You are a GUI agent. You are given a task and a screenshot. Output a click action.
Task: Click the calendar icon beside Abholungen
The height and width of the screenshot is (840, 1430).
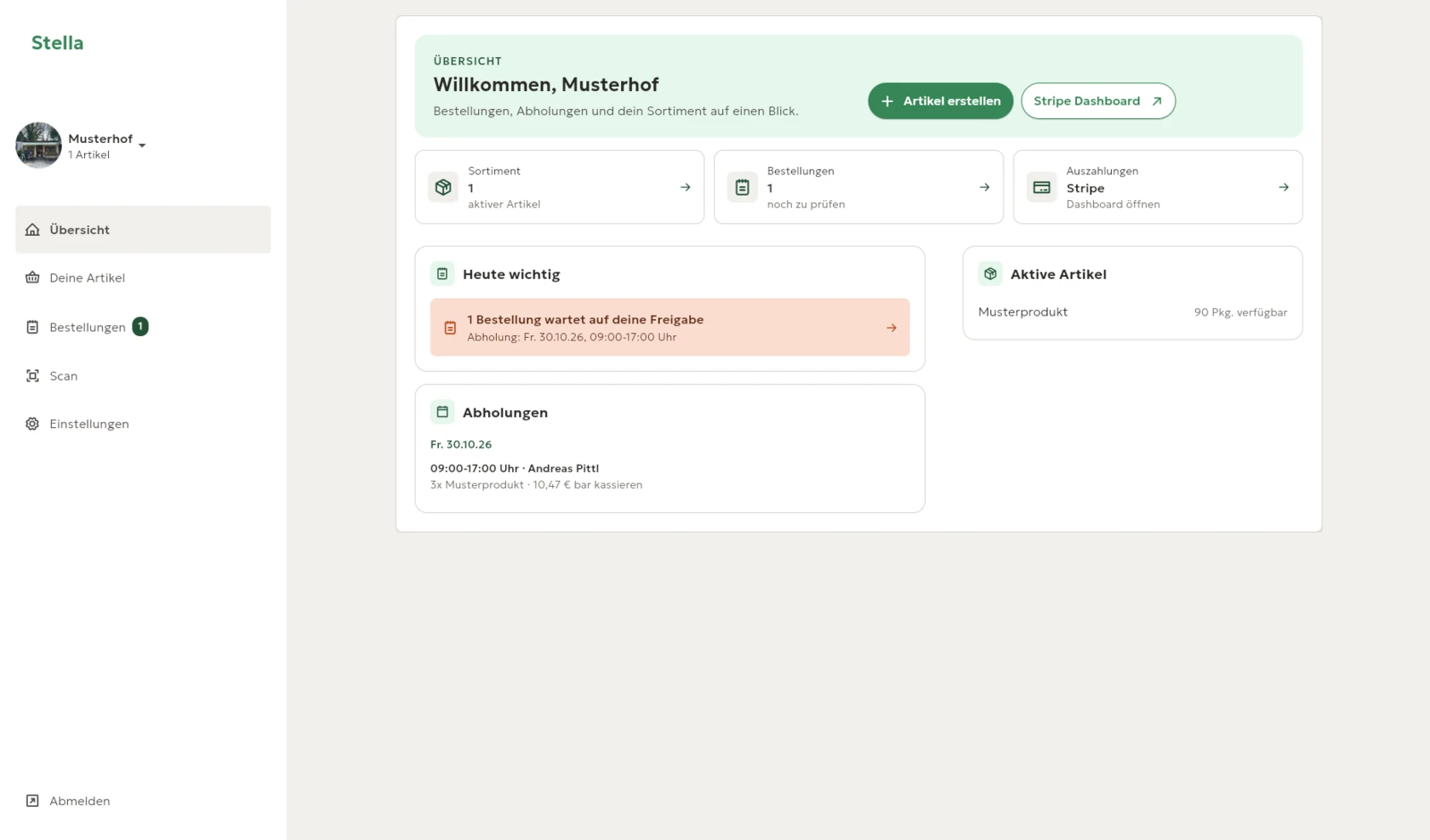tap(442, 412)
